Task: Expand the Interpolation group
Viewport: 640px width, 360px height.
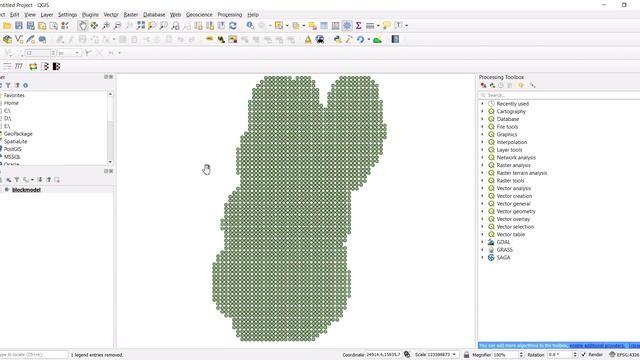Action: click(482, 142)
